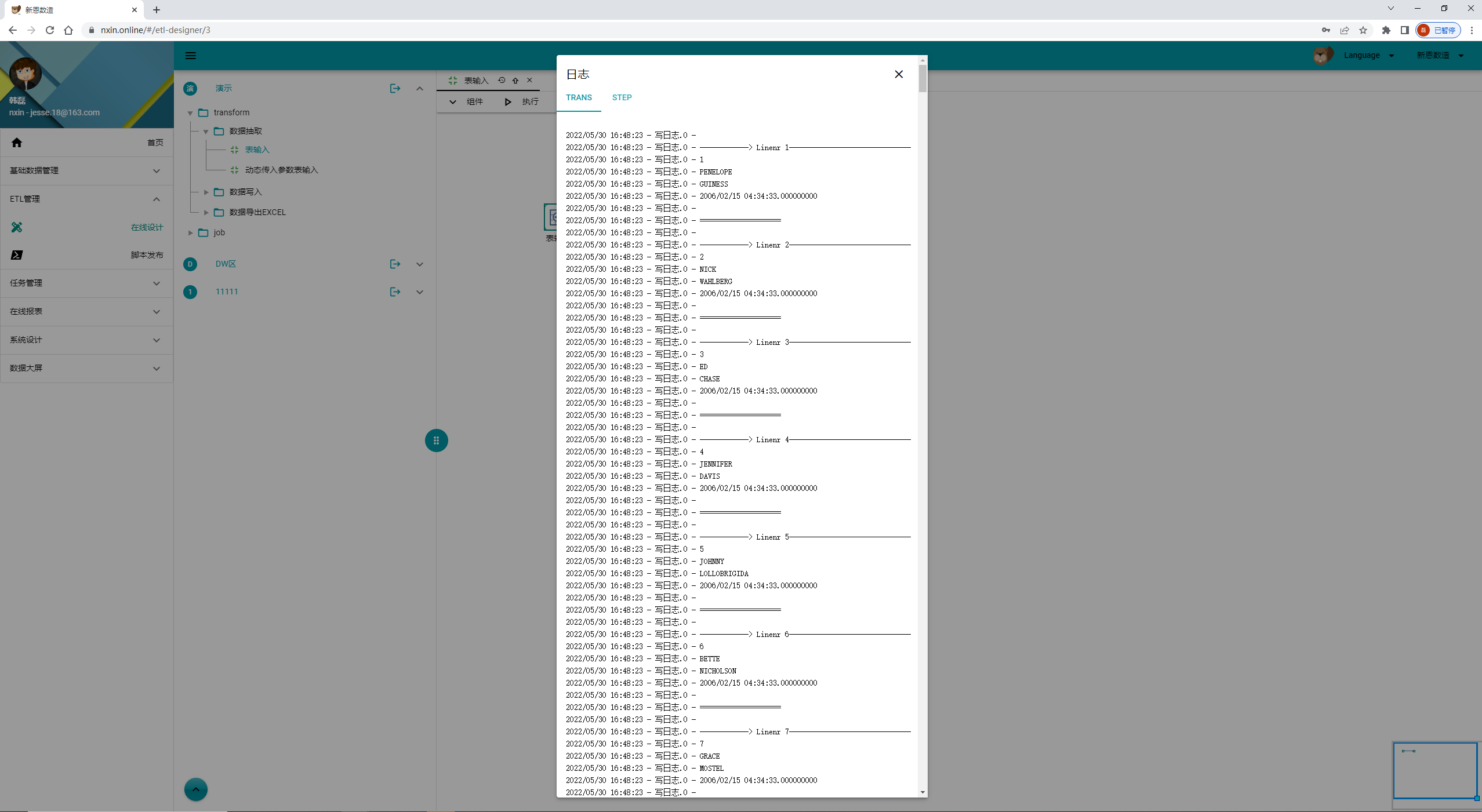Click export icon beside DW区 project
Image resolution: width=1482 pixels, height=812 pixels.
(395, 264)
